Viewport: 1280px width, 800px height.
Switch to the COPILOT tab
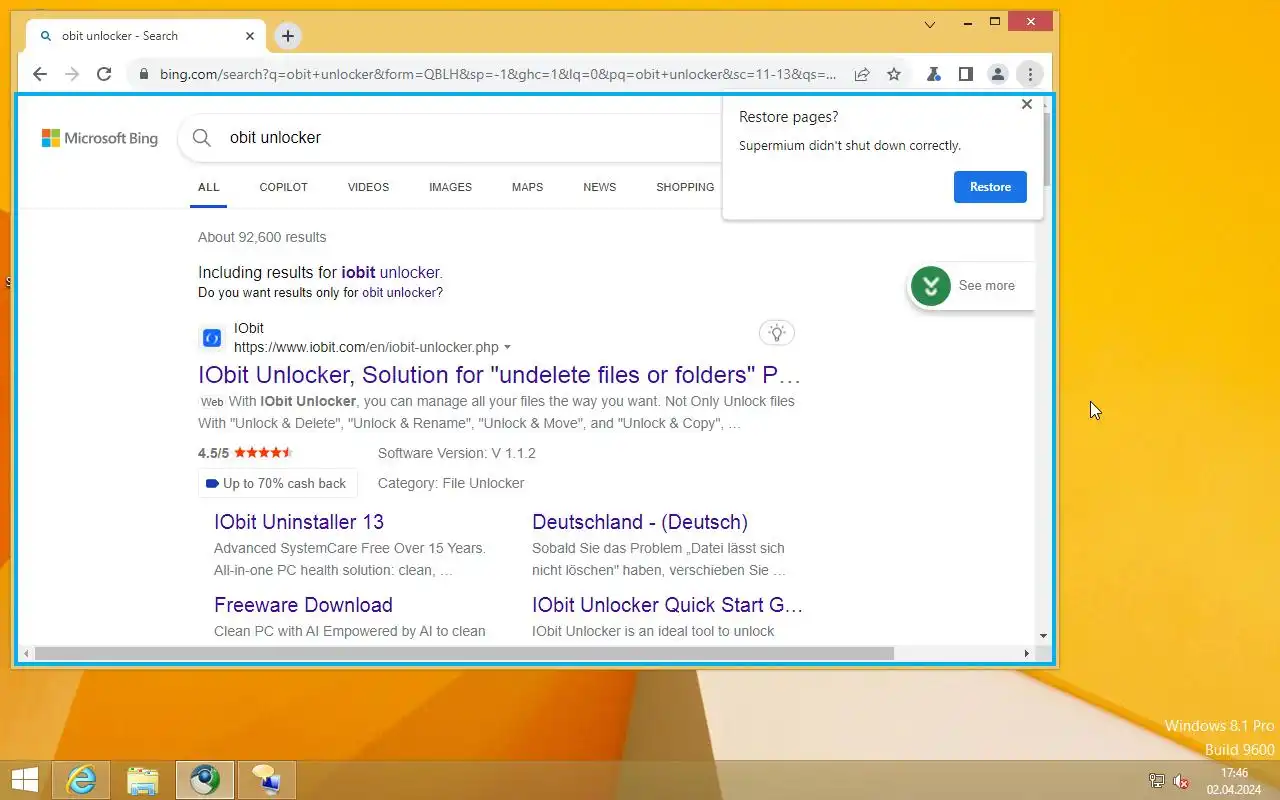click(x=284, y=187)
